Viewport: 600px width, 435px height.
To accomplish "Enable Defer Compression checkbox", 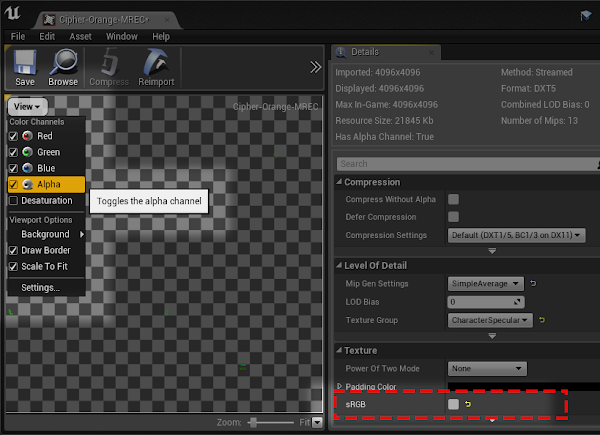I will point(453,217).
